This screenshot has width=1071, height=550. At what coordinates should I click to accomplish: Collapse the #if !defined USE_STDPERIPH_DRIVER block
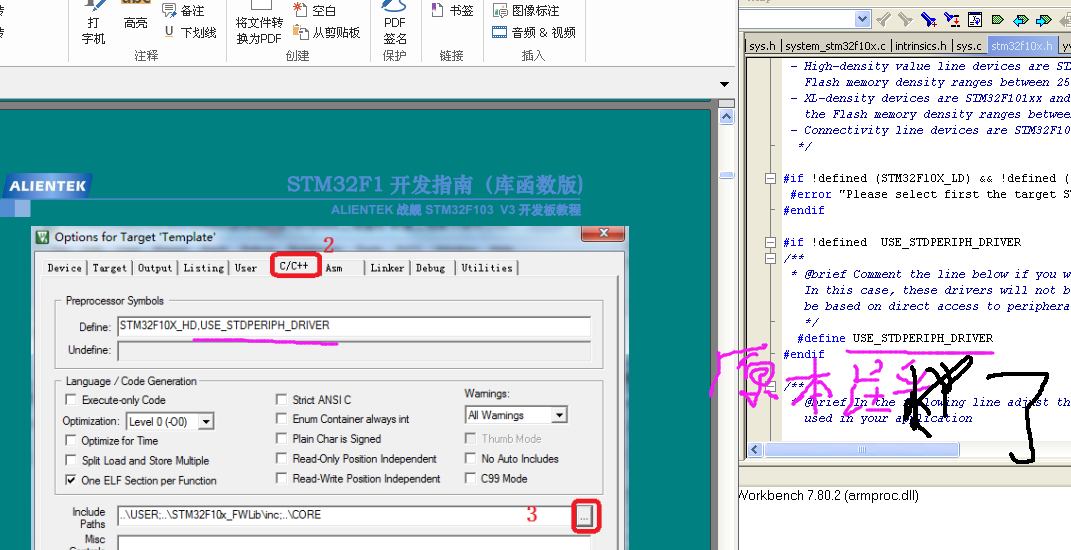pos(770,242)
